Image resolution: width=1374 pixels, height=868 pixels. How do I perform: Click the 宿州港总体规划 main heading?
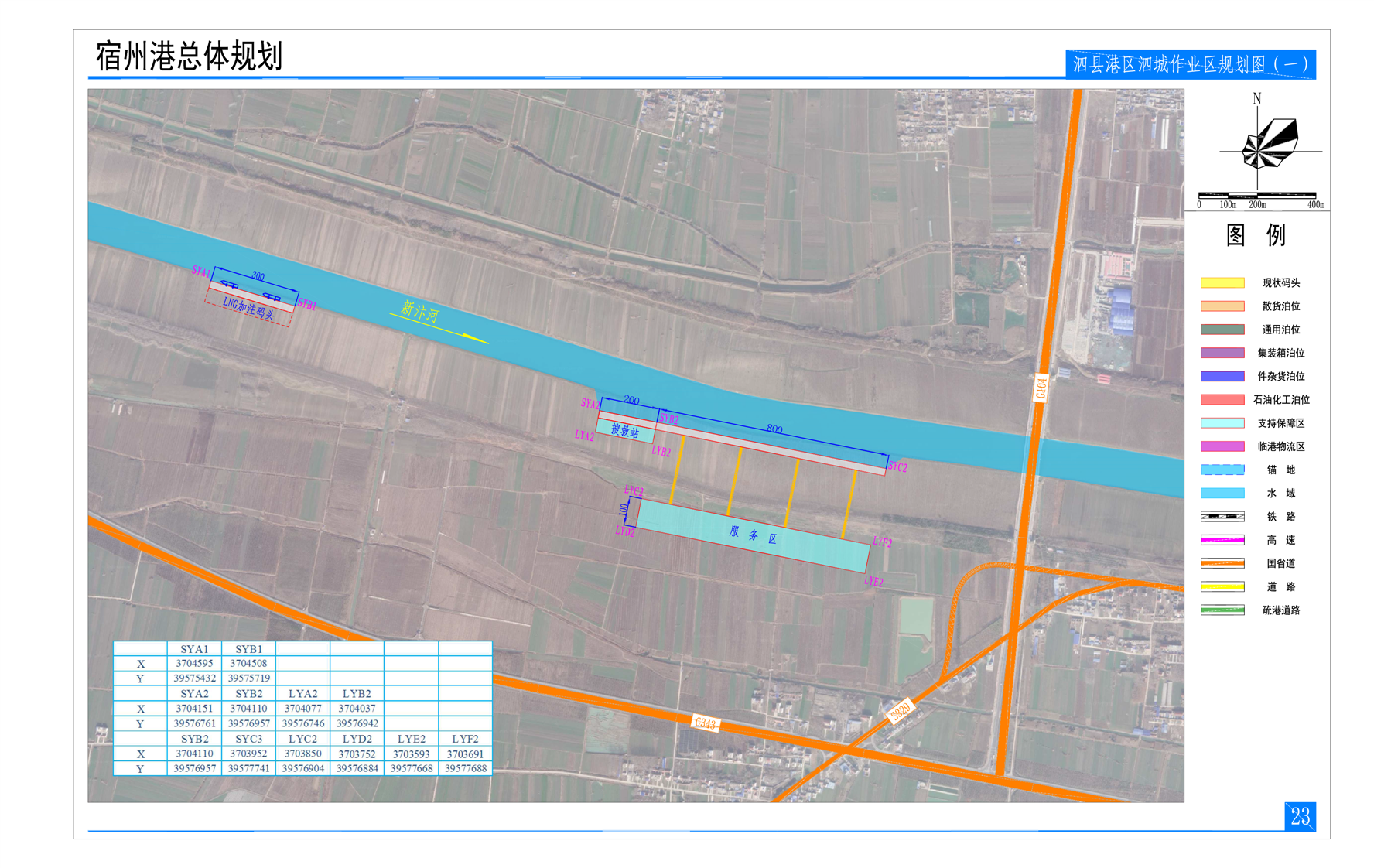(190, 56)
